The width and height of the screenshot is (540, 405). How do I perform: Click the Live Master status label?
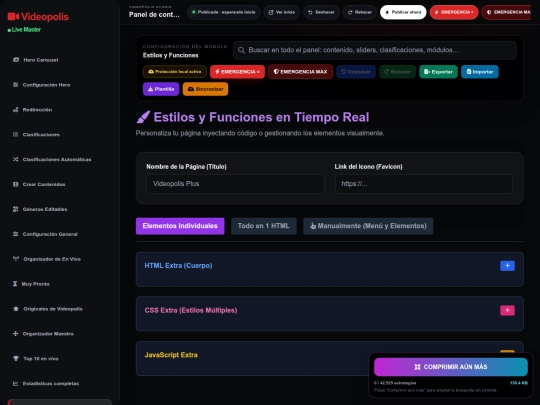[x=24, y=30]
